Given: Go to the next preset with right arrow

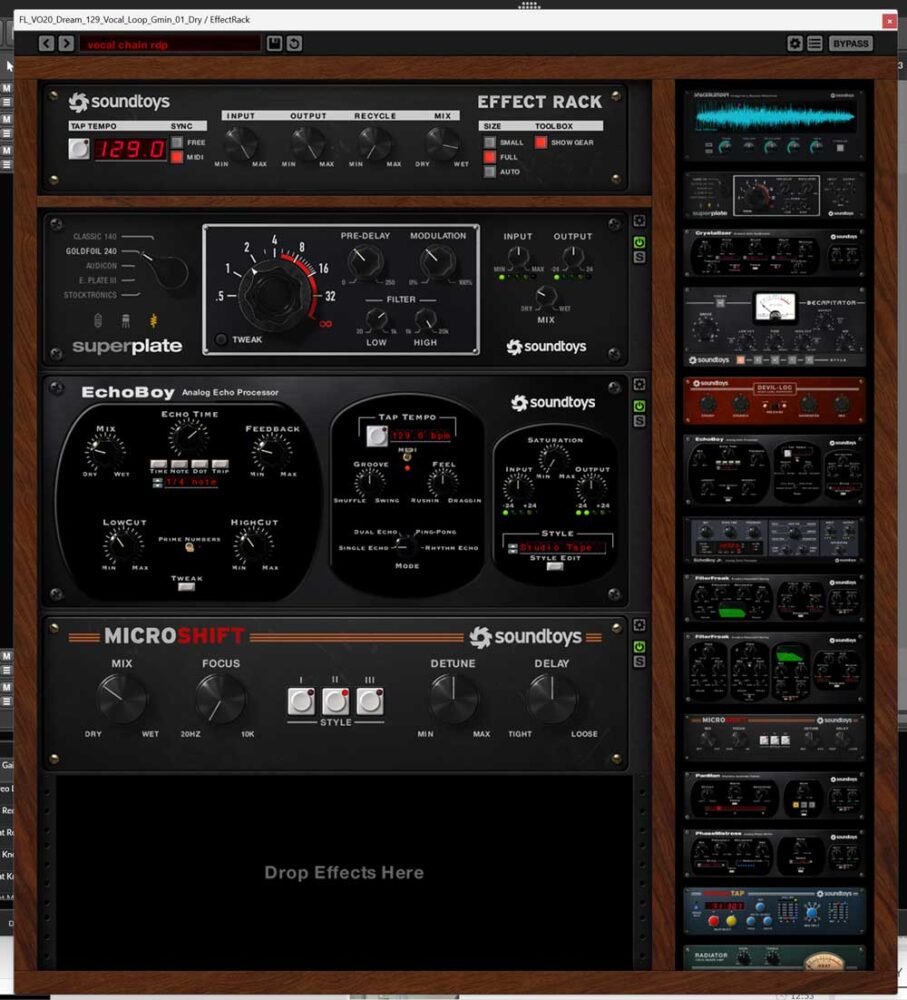Looking at the screenshot, I should tap(66, 43).
